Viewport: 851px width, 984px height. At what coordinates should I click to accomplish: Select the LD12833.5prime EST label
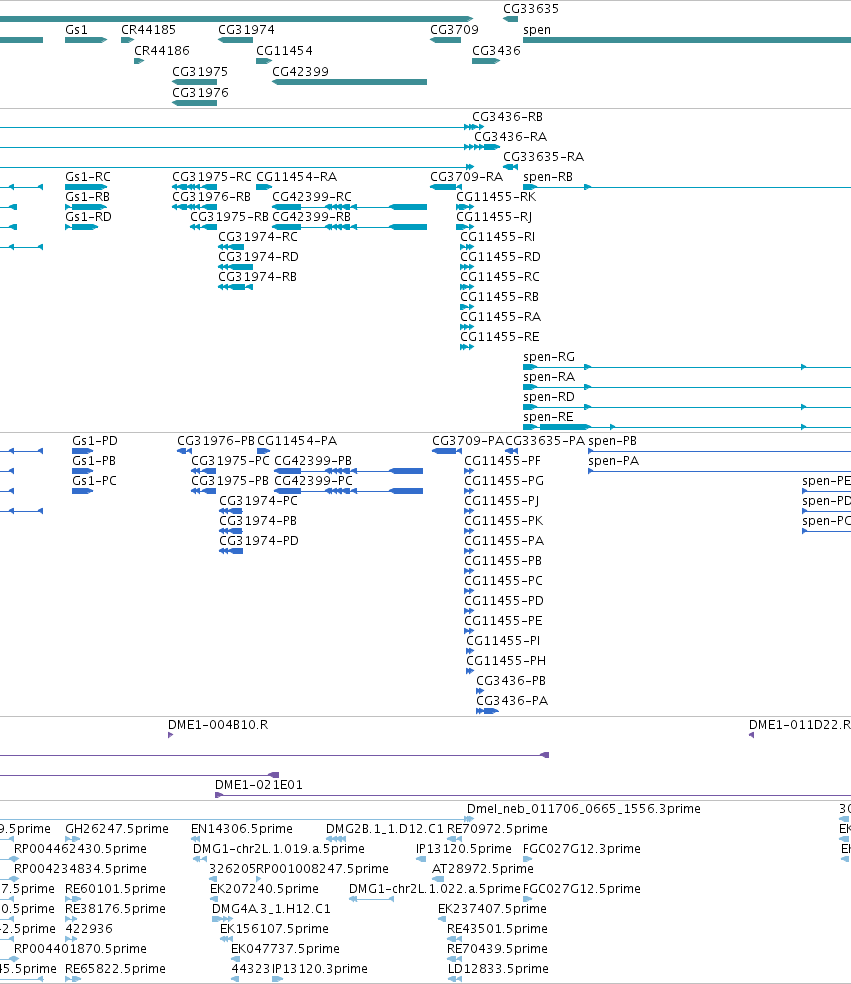[x=498, y=969]
